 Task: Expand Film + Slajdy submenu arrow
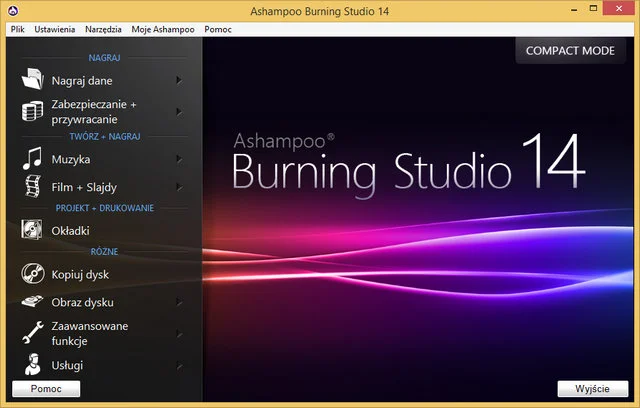(x=179, y=187)
